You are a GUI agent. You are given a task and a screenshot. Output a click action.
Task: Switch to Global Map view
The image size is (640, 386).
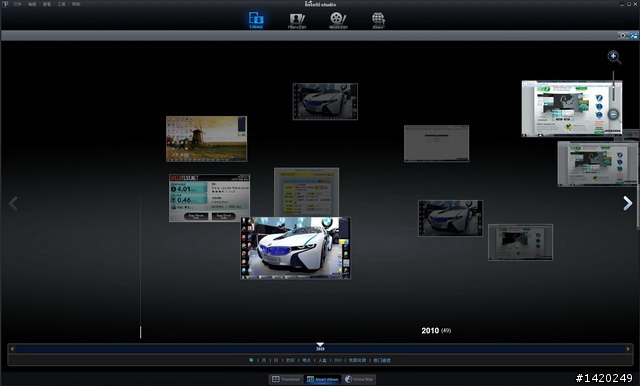pyautogui.click(x=359, y=379)
